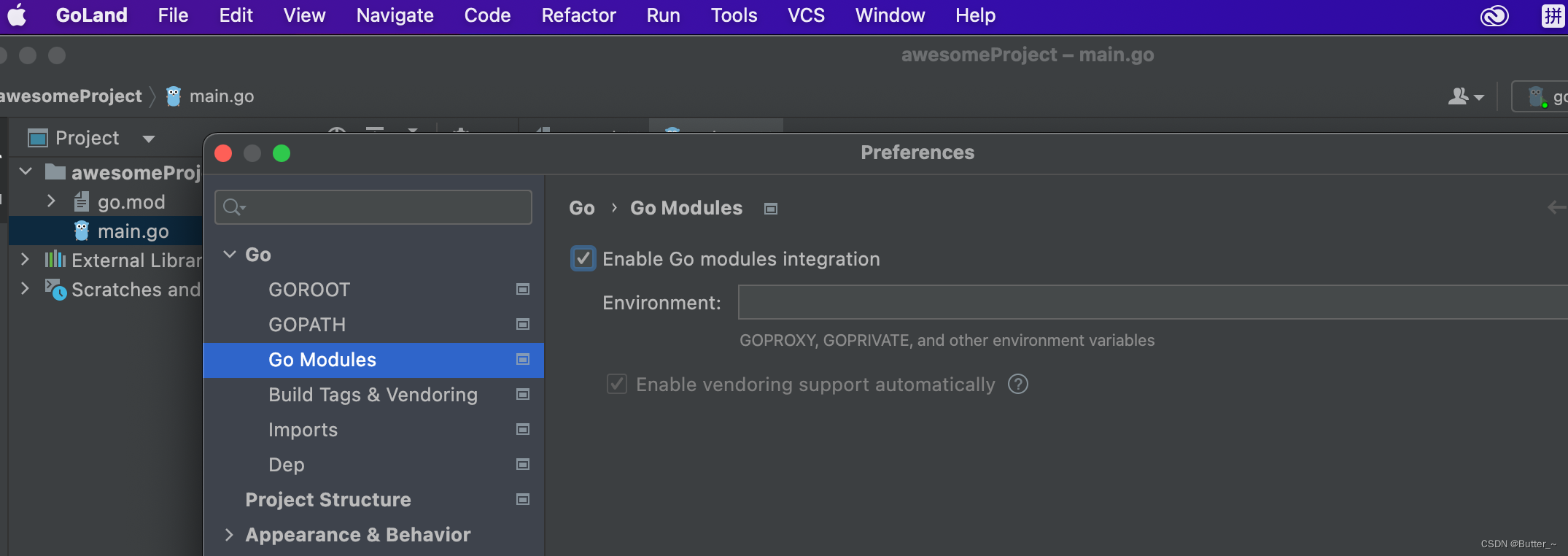
Task: Click awesomeProject in the breadcrumb bar
Action: [71, 96]
